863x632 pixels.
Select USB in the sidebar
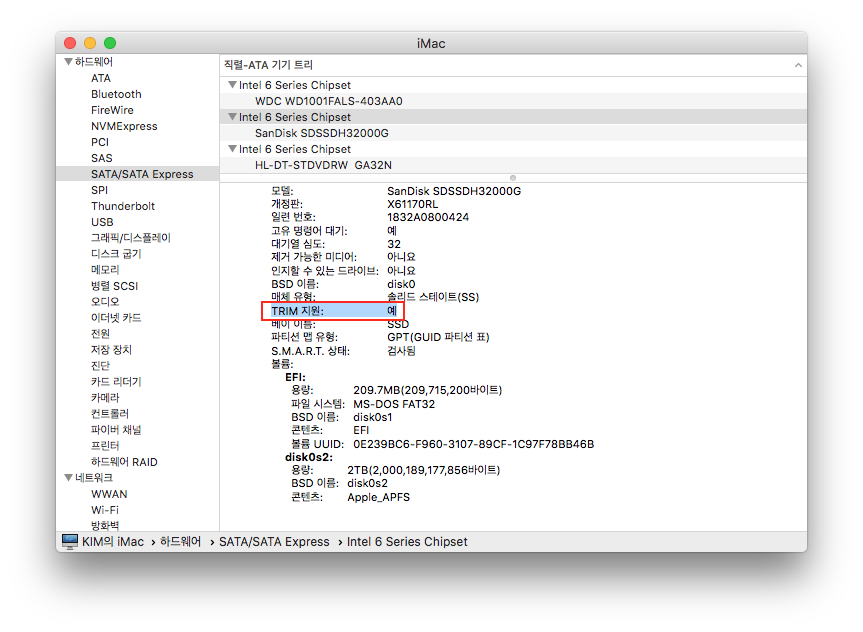(x=102, y=222)
